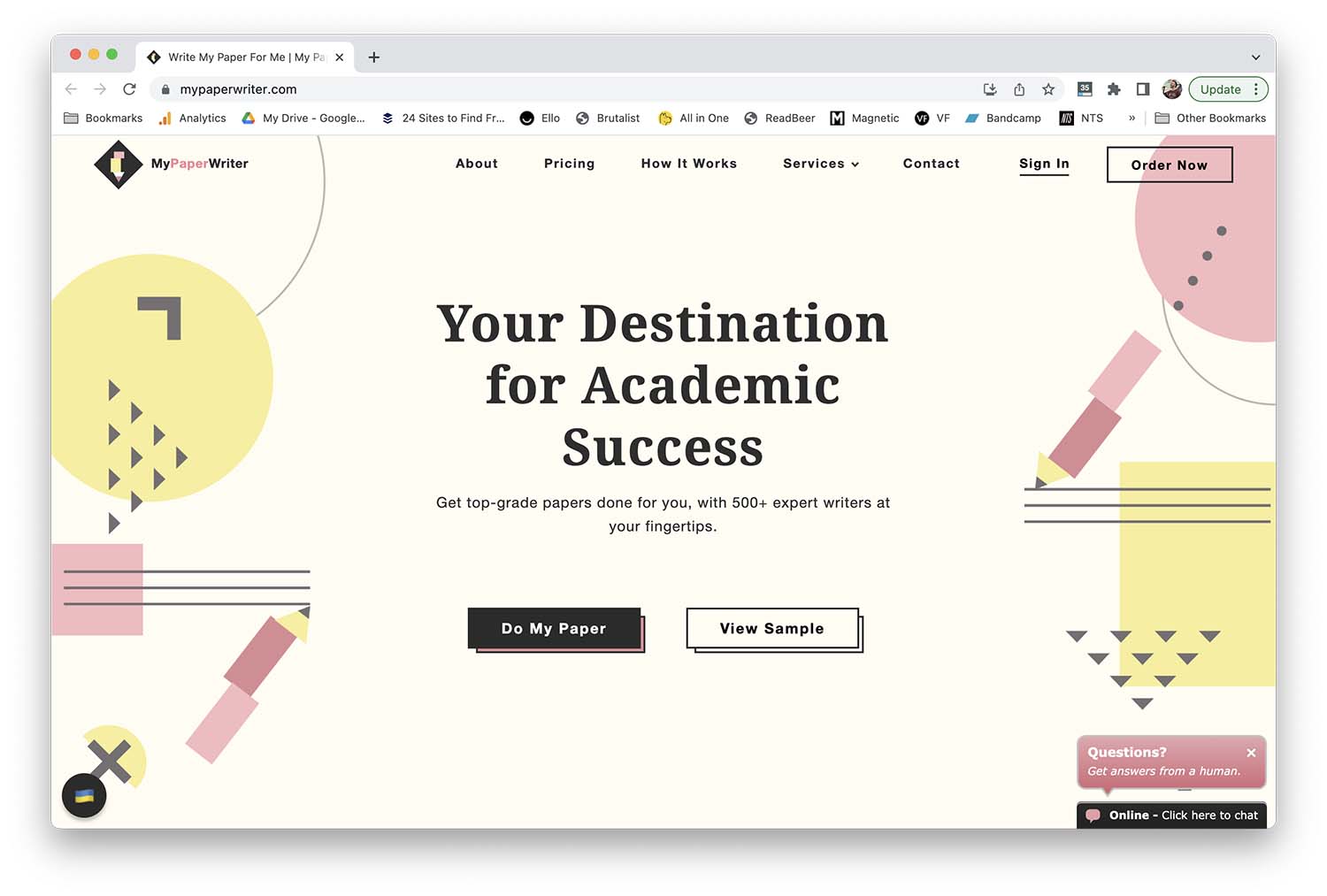Close the Questions chat popup
Screen dimensions: 1327x896
[x=1251, y=753]
